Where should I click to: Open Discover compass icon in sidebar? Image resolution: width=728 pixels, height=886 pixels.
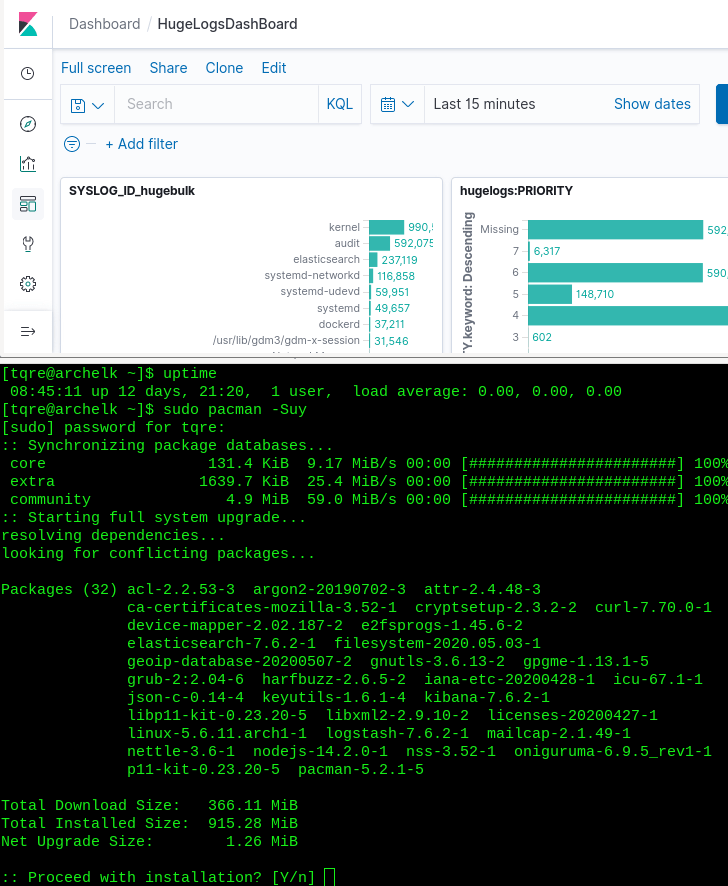click(28, 124)
